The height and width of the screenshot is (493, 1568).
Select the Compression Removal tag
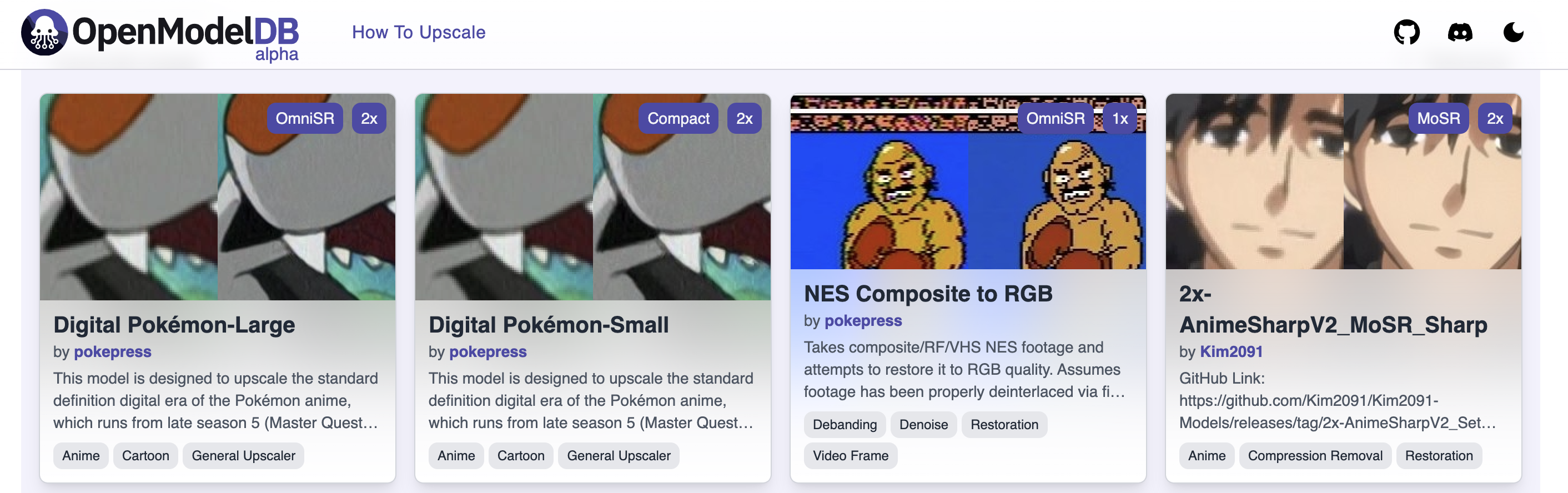click(1315, 456)
